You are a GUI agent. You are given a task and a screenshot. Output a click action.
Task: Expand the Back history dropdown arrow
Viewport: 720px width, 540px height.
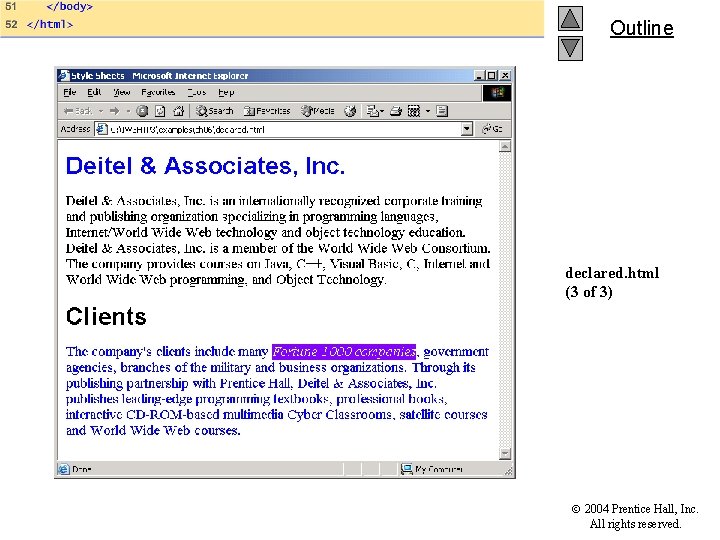pos(101,111)
